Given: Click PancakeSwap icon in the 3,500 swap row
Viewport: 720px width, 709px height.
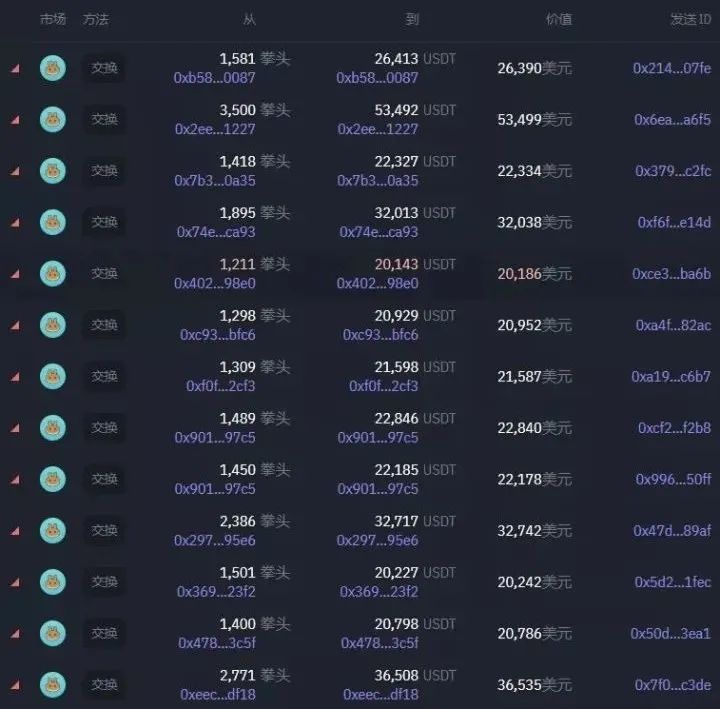Looking at the screenshot, I should pos(52,120).
